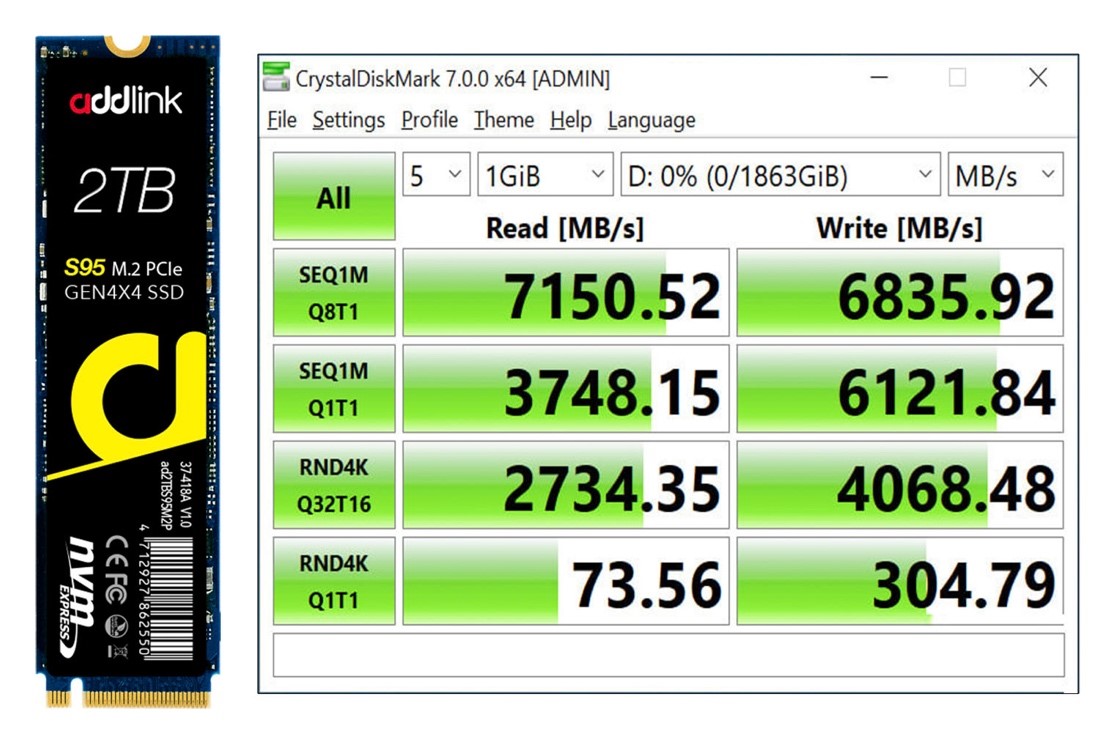Open the File menu
This screenshot has height=733, width=1100.
tap(282, 120)
